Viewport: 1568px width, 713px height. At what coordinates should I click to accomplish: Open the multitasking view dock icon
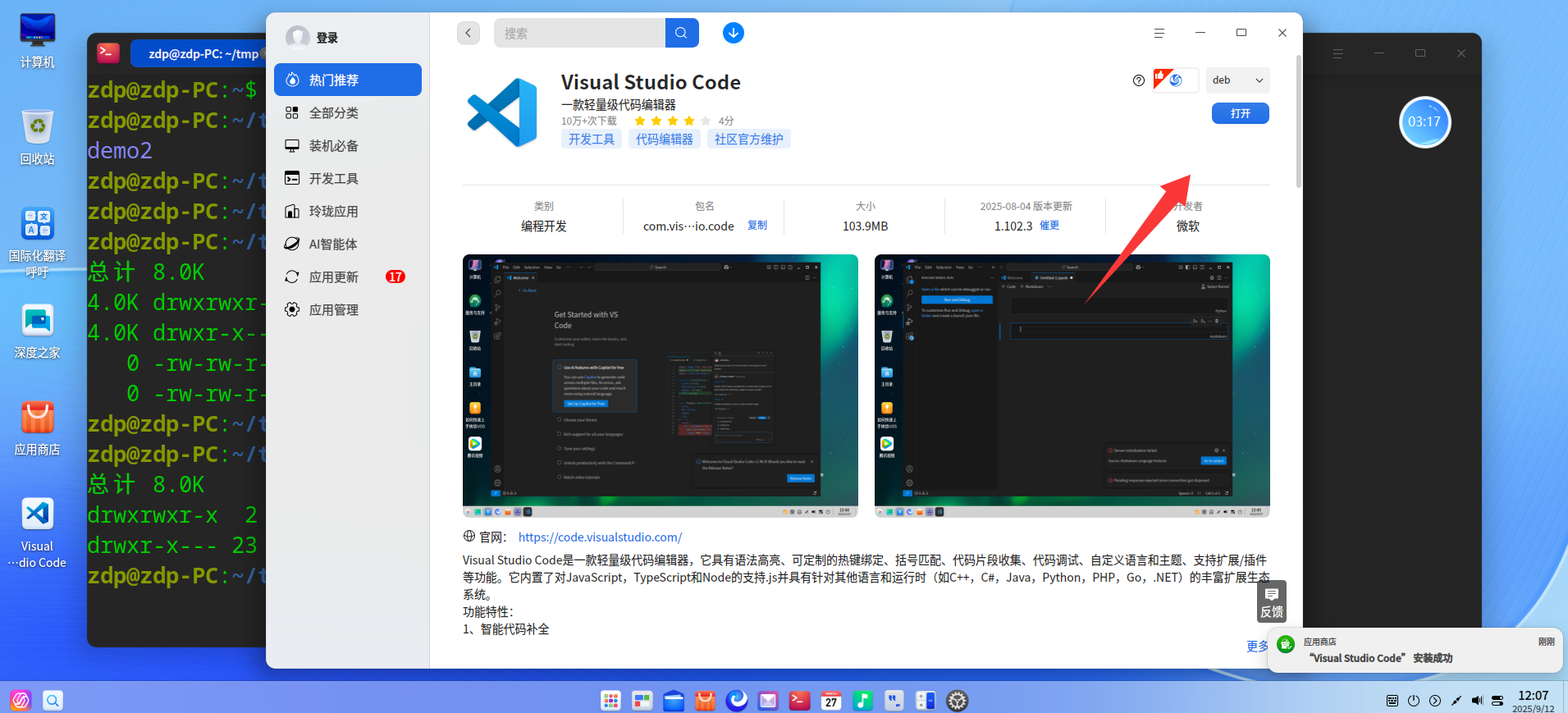click(642, 700)
